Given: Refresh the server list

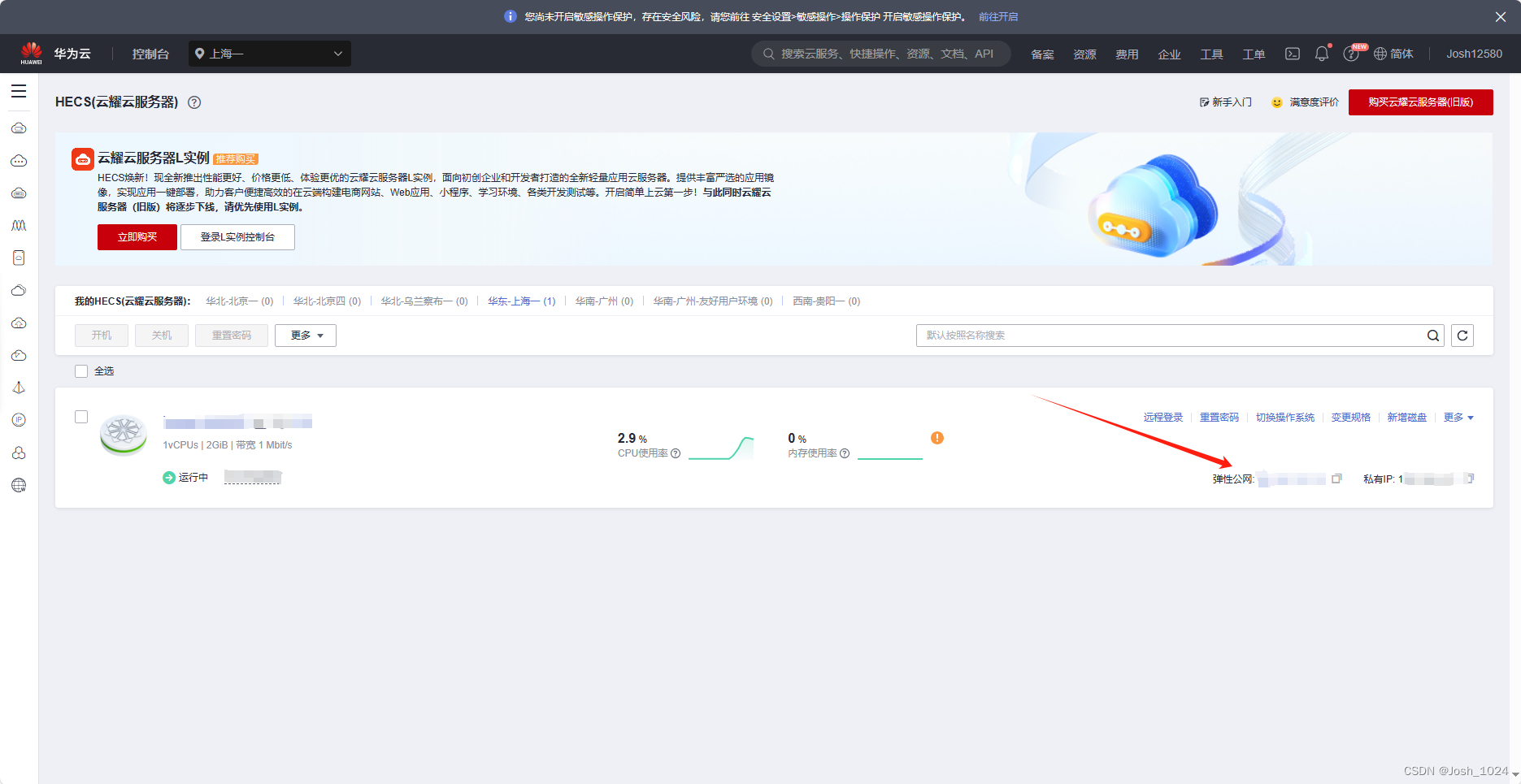Looking at the screenshot, I should pyautogui.click(x=1462, y=336).
